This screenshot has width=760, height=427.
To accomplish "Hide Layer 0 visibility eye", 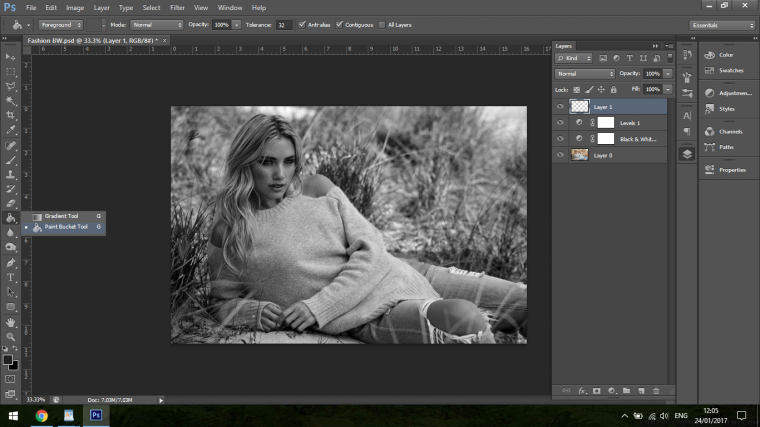I will (x=560, y=155).
